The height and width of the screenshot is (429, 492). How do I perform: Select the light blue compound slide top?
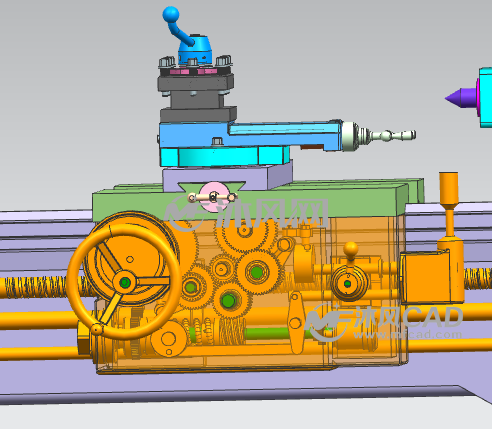(250, 135)
